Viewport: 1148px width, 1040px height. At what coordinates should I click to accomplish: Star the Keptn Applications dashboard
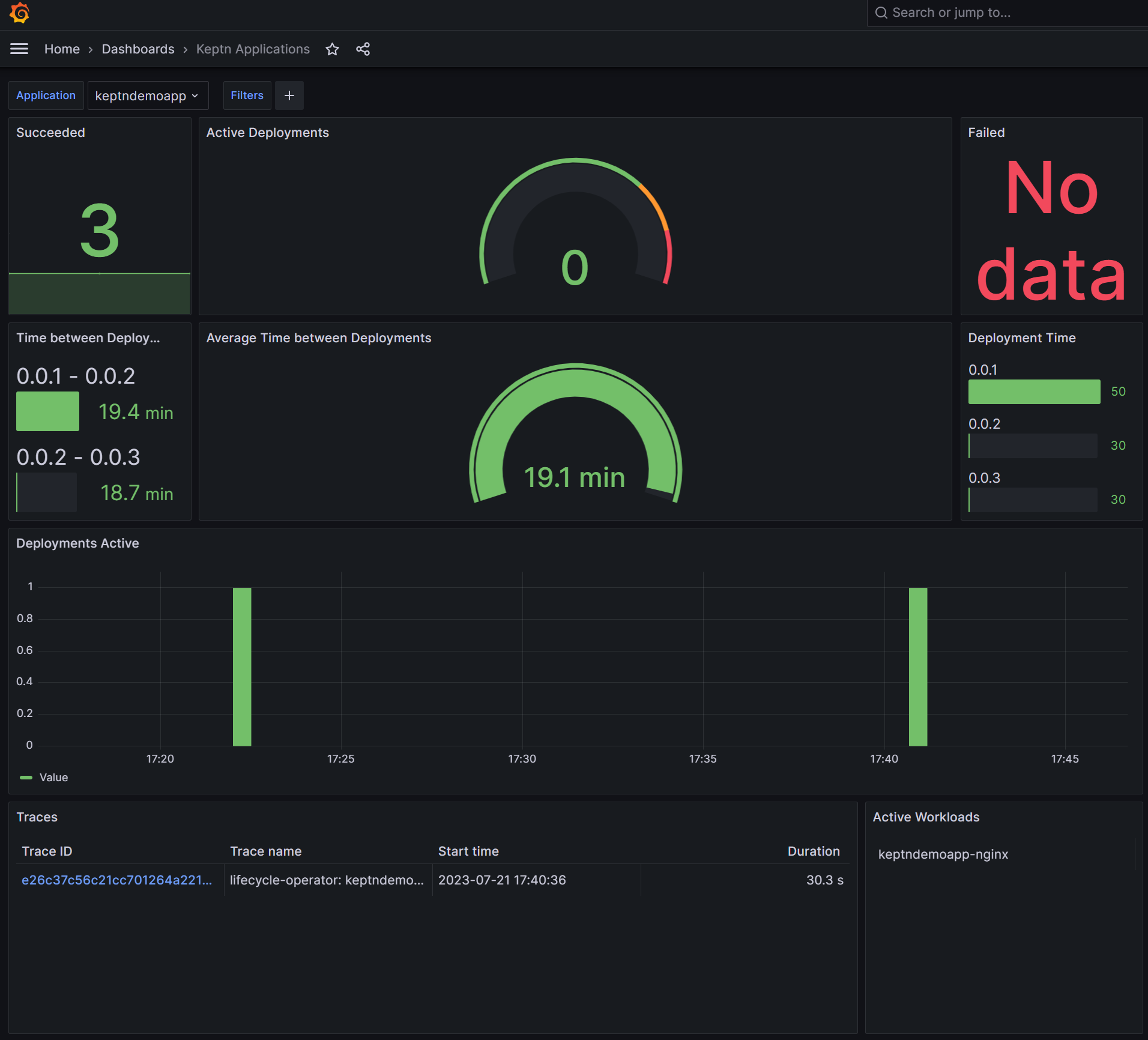(332, 49)
